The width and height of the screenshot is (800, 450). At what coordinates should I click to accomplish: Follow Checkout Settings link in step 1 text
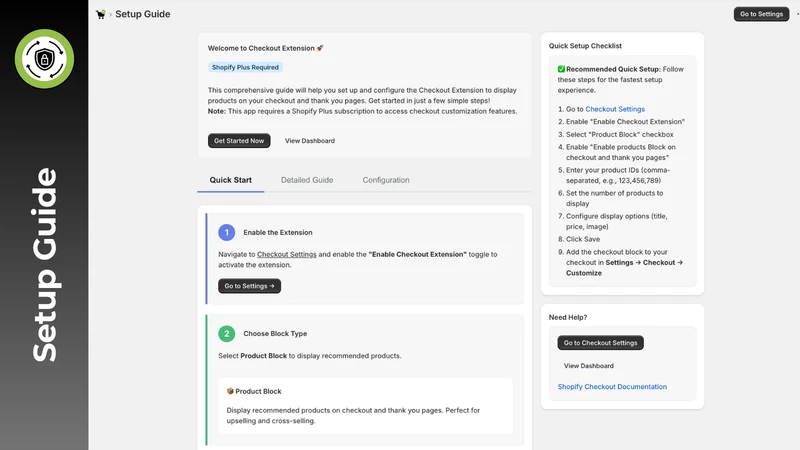(x=287, y=254)
